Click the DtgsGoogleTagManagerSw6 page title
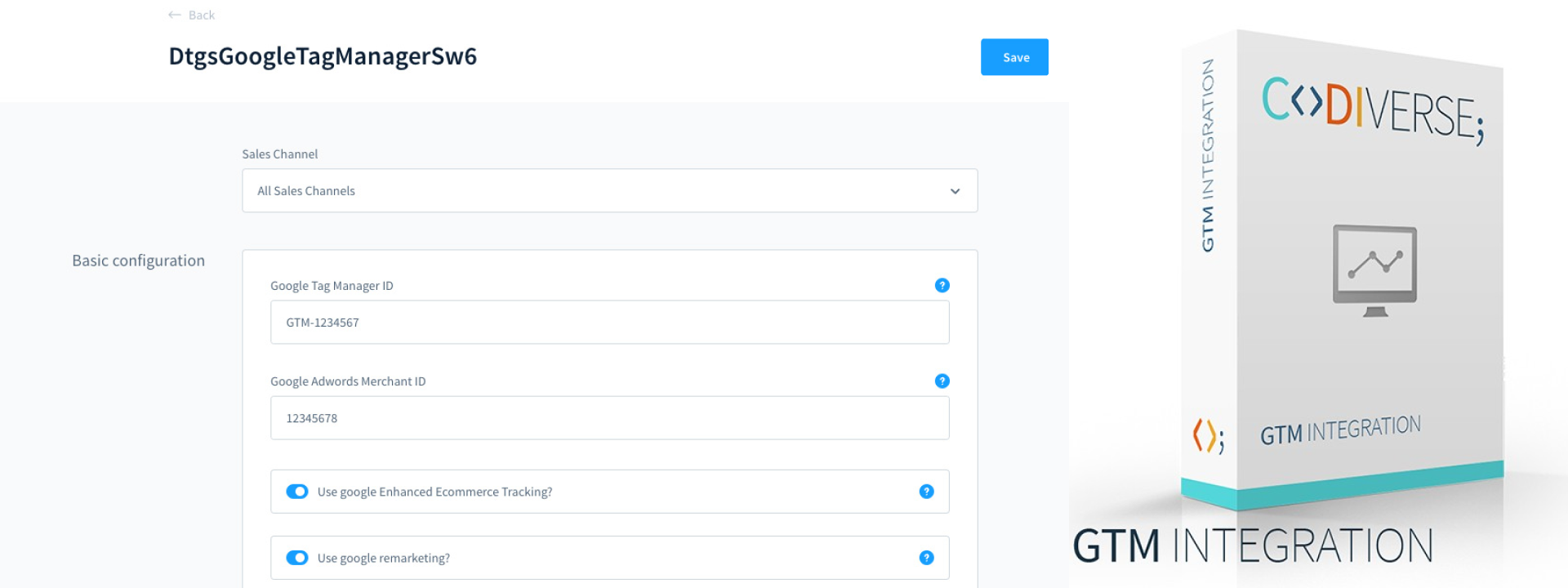Screen dimensions: 1568x588 [x=323, y=56]
